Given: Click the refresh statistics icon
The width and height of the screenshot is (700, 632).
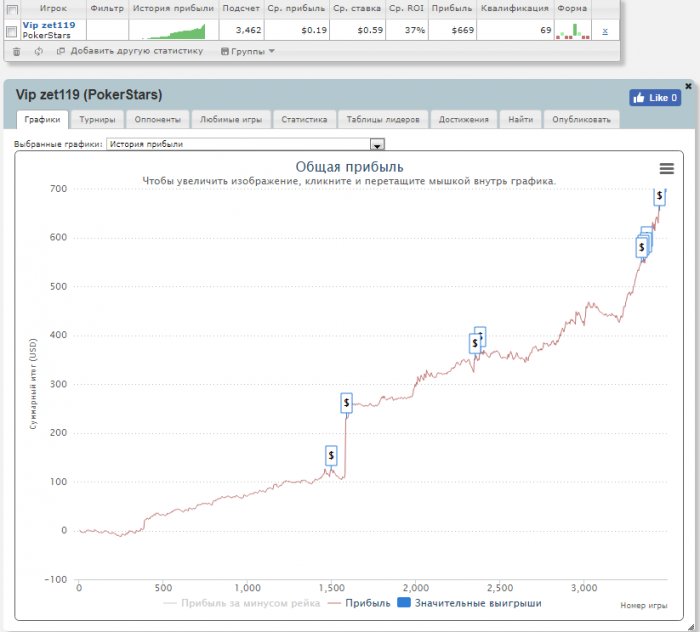Looking at the screenshot, I should point(38,51).
